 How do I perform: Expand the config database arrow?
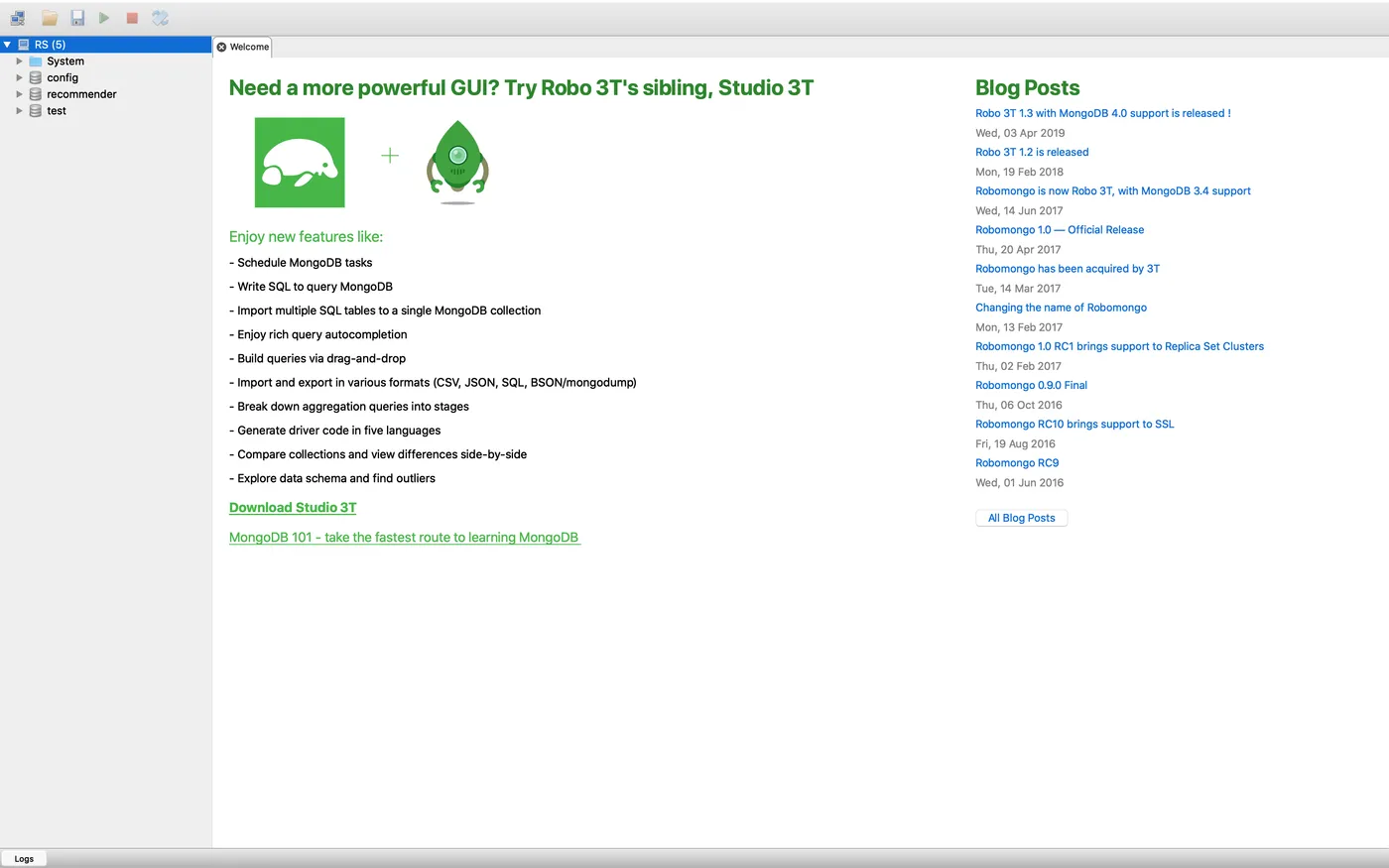pyautogui.click(x=19, y=77)
